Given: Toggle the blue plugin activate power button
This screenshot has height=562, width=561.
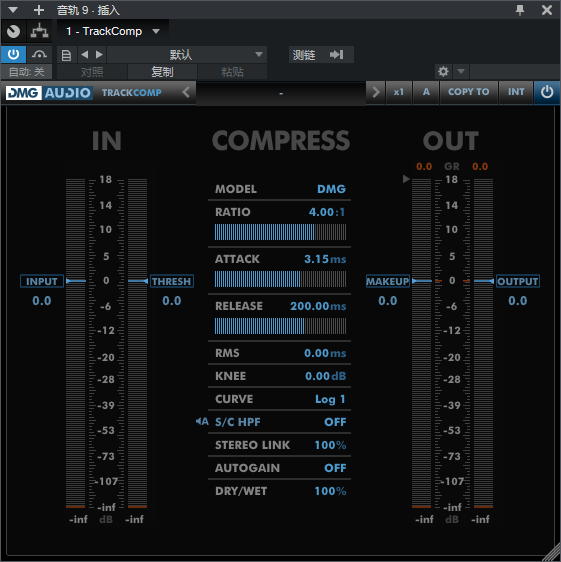Looking at the screenshot, I should click(x=13, y=54).
